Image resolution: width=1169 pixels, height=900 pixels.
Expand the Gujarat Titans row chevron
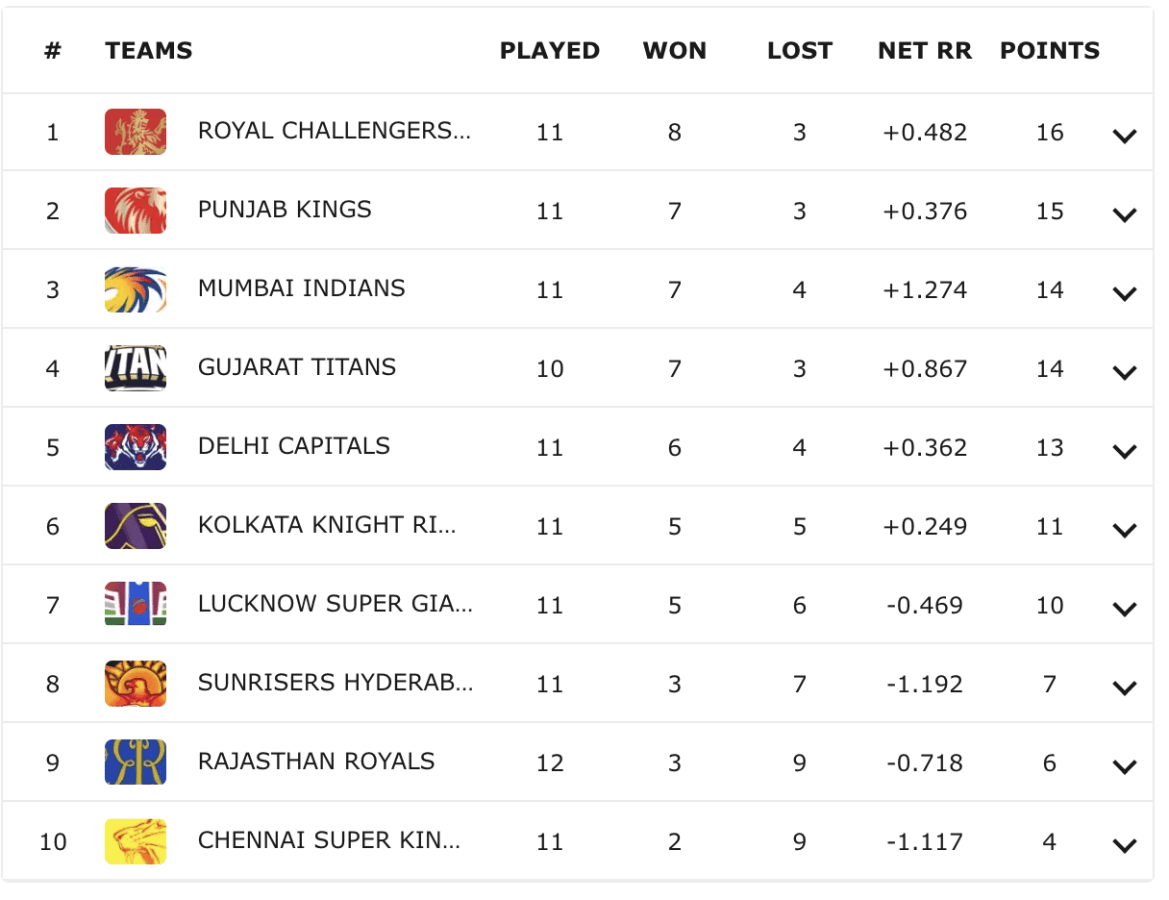1124,373
